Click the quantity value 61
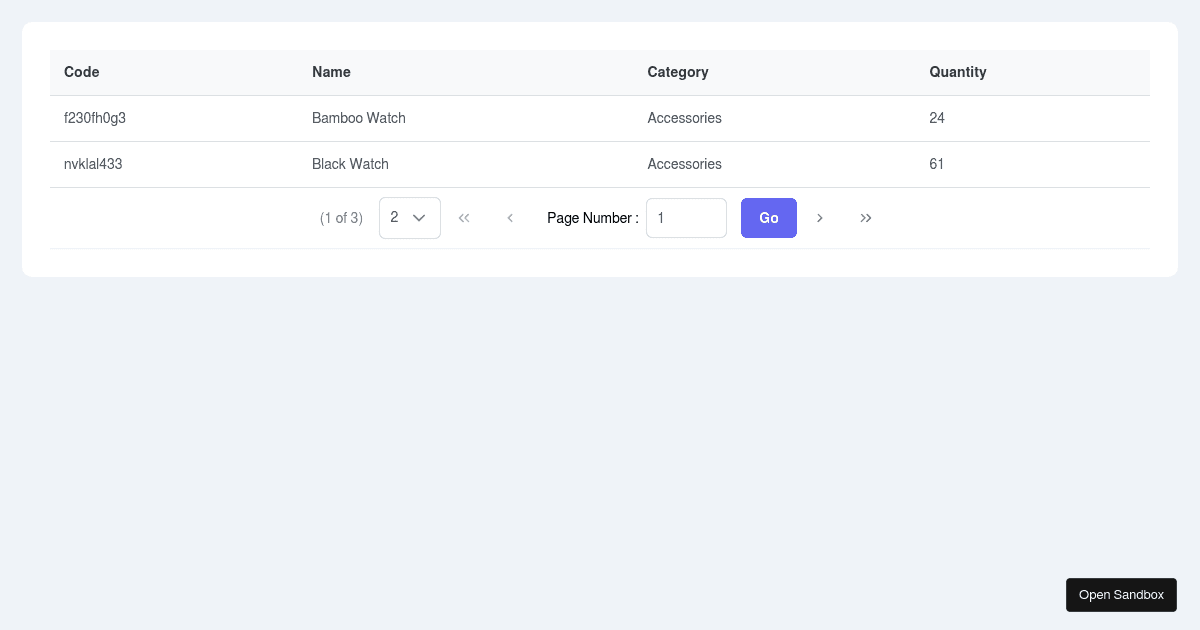The width and height of the screenshot is (1200, 630). point(936,164)
